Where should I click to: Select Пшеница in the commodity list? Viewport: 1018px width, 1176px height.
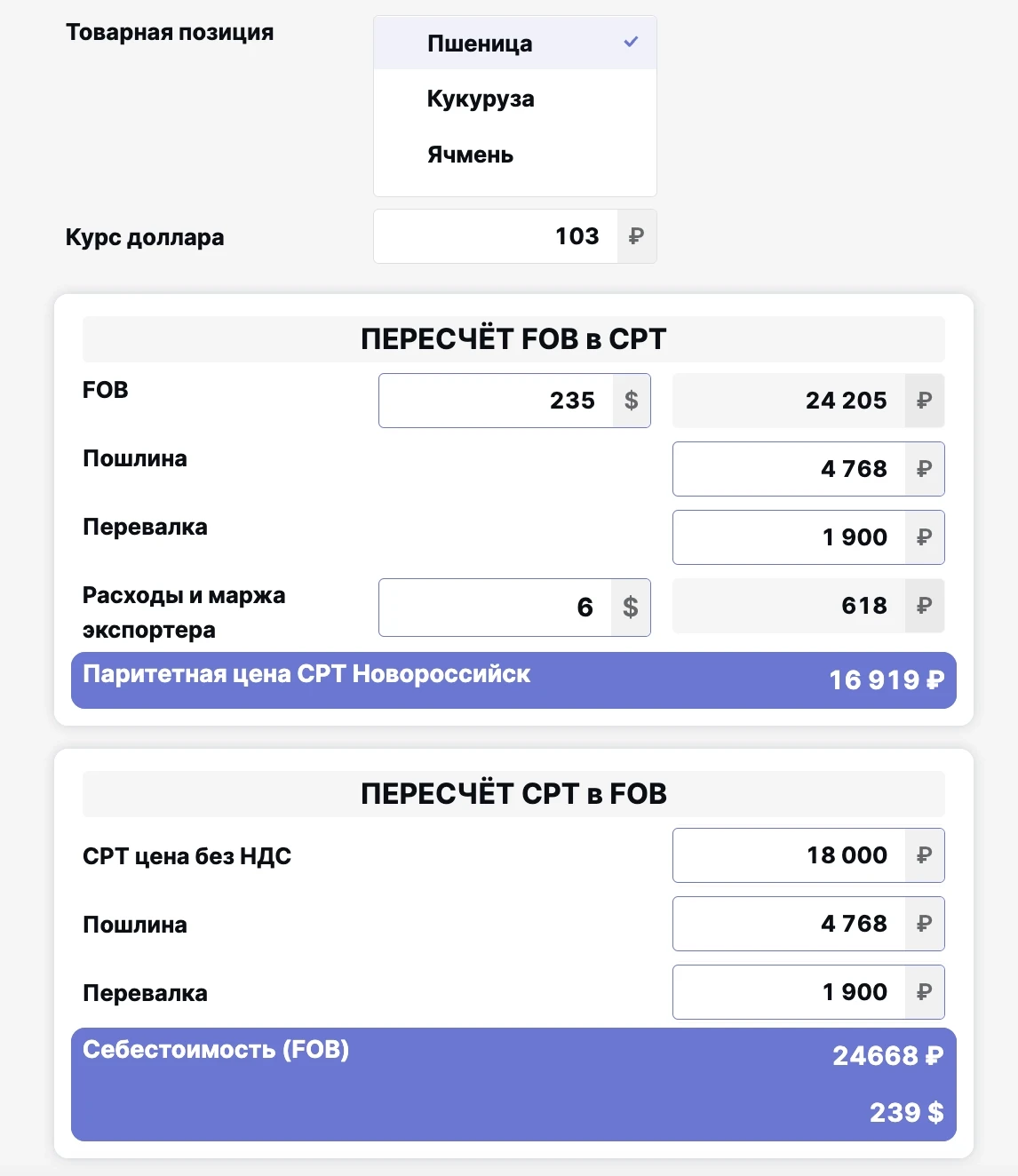pyautogui.click(x=480, y=44)
